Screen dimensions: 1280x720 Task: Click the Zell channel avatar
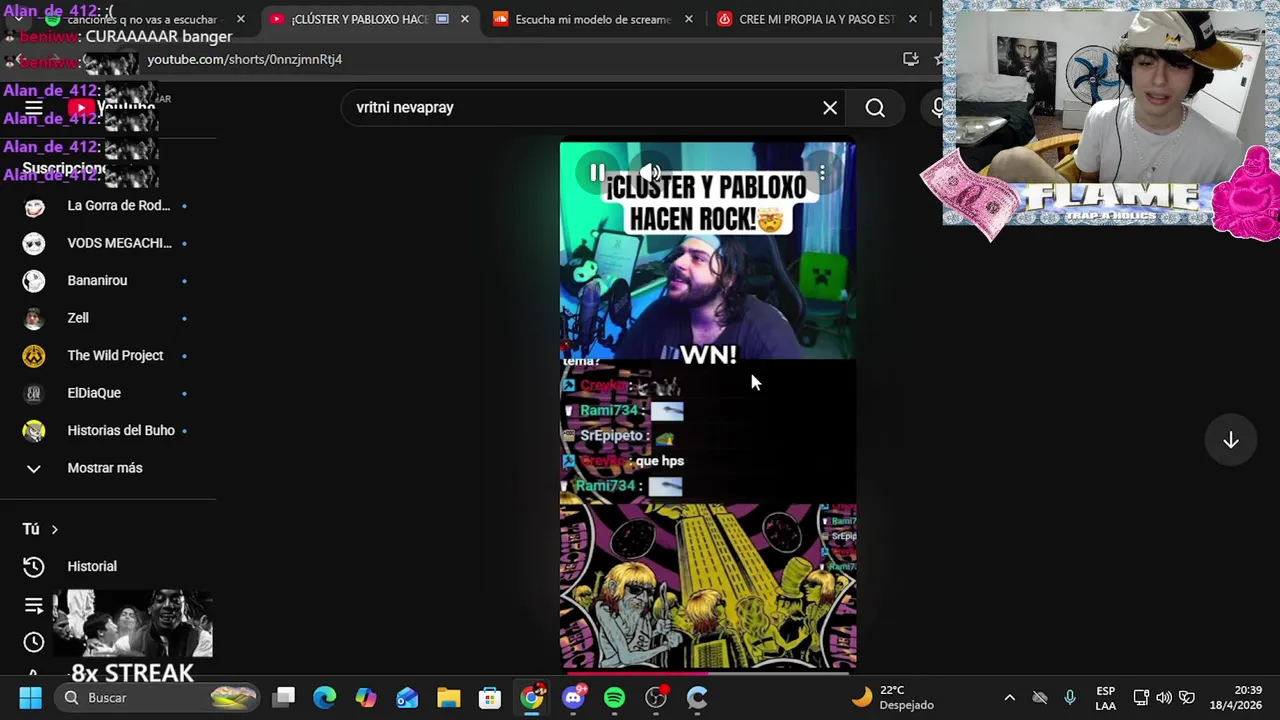pos(34,318)
